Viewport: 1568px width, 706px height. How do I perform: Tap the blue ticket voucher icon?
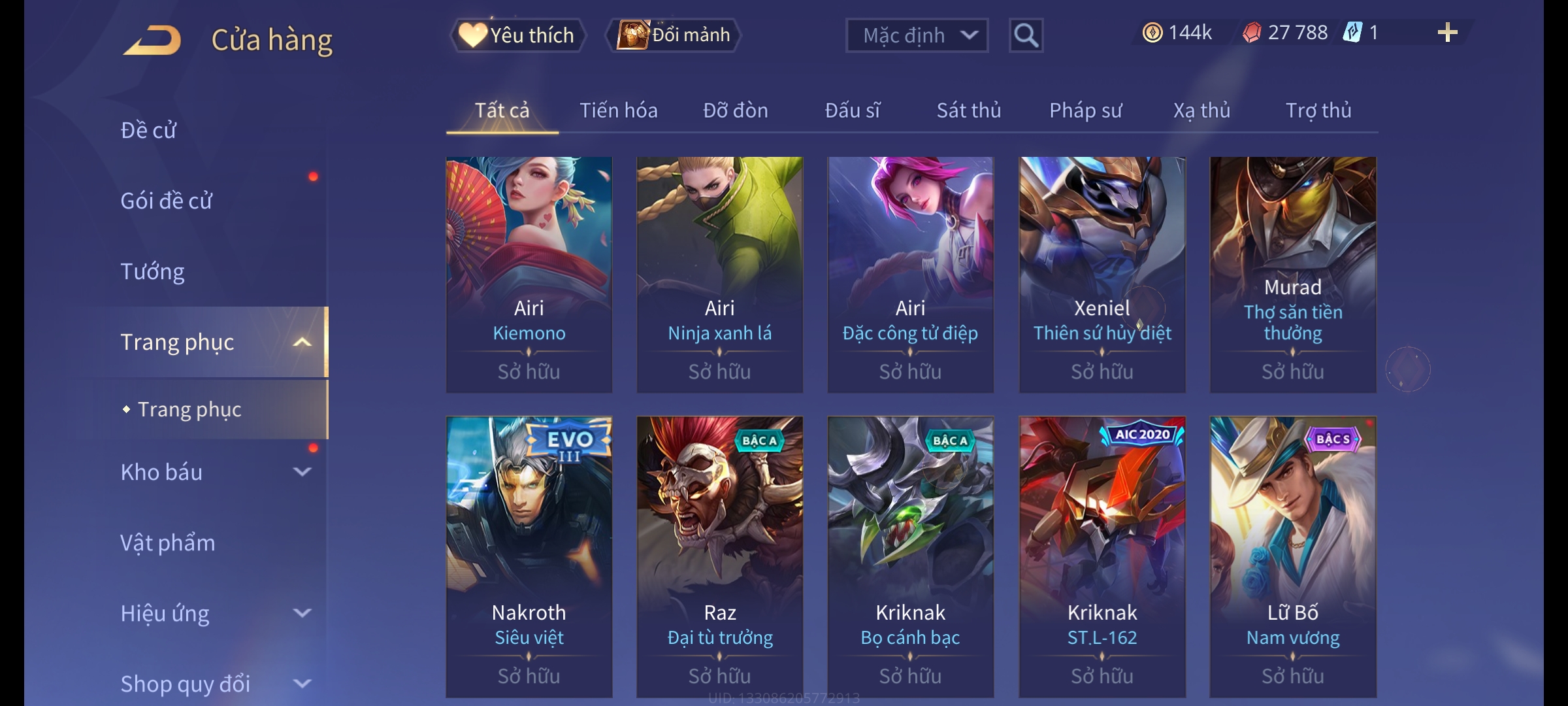click(x=1352, y=33)
